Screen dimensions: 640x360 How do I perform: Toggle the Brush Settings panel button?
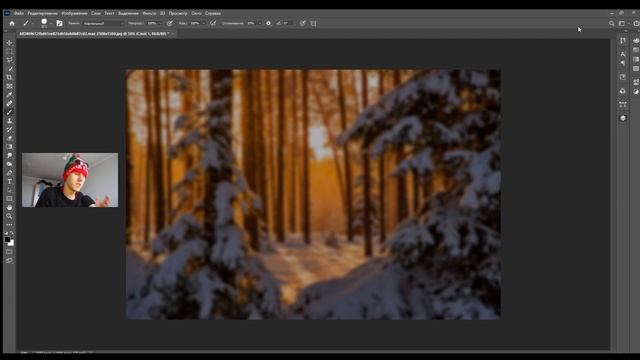pos(60,23)
